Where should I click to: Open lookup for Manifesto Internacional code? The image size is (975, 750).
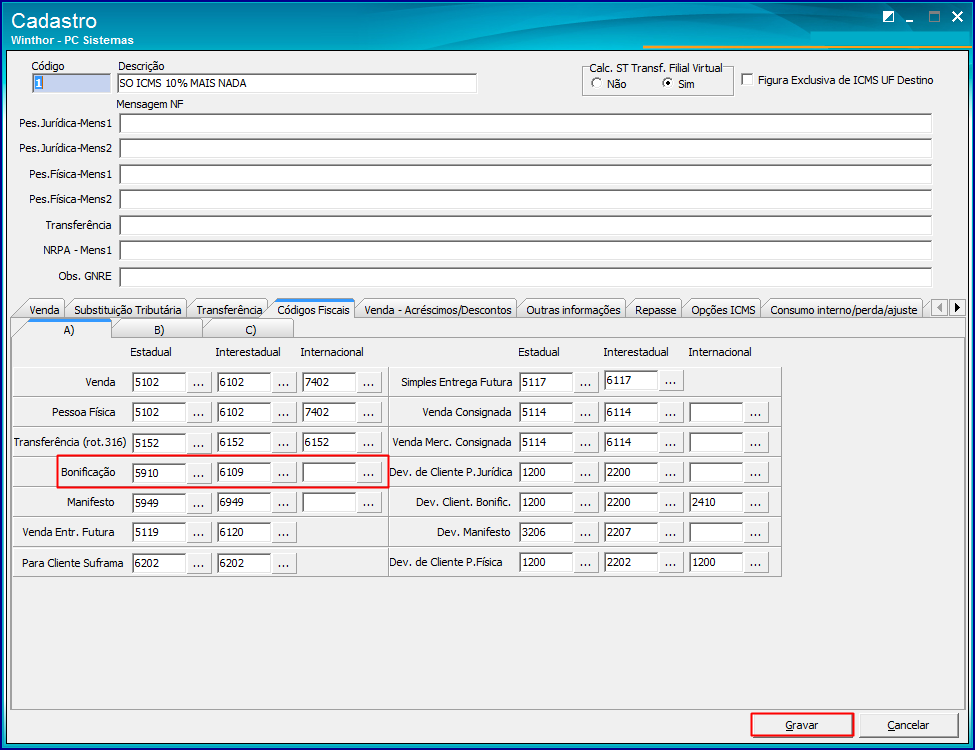coord(369,502)
